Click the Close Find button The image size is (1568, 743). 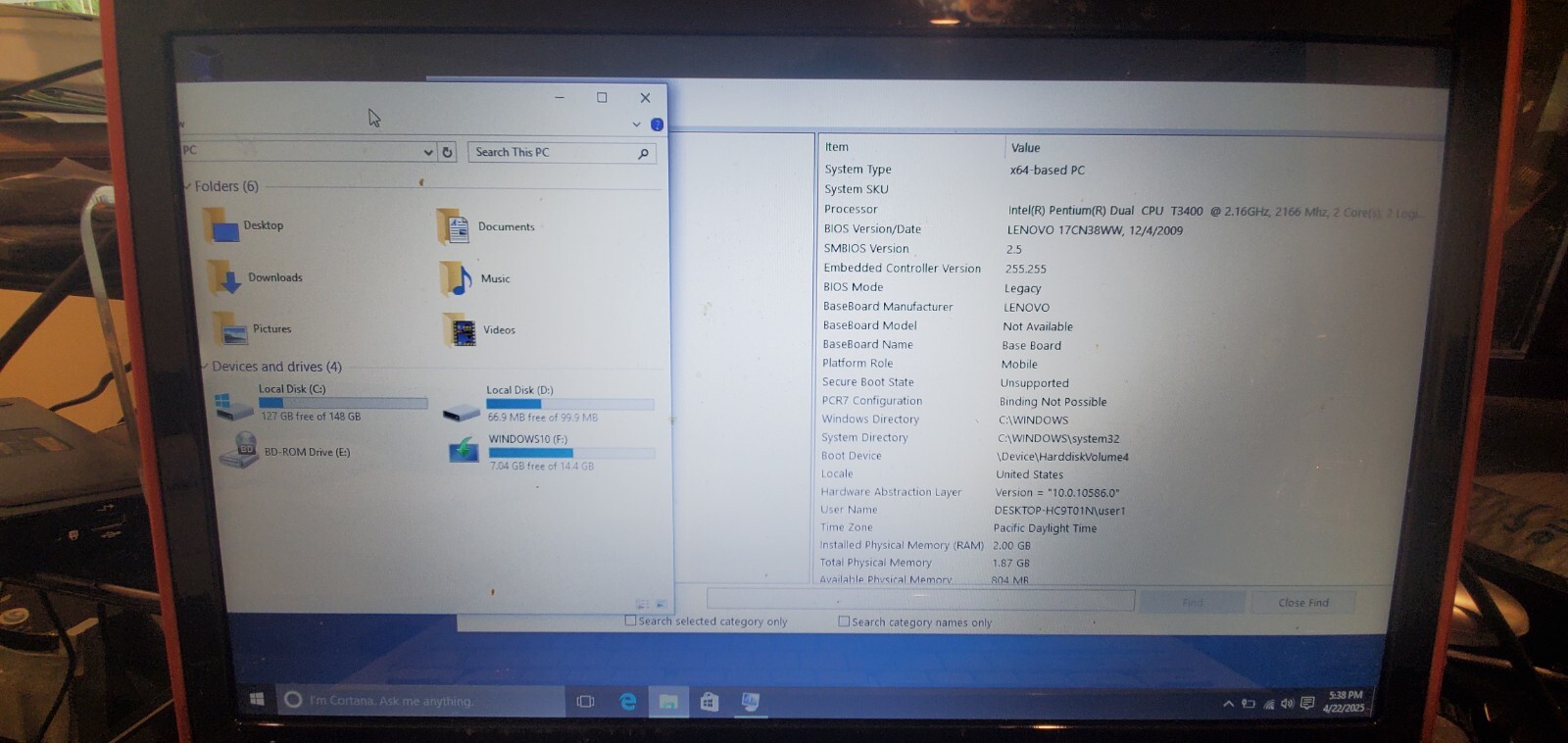tap(1303, 602)
